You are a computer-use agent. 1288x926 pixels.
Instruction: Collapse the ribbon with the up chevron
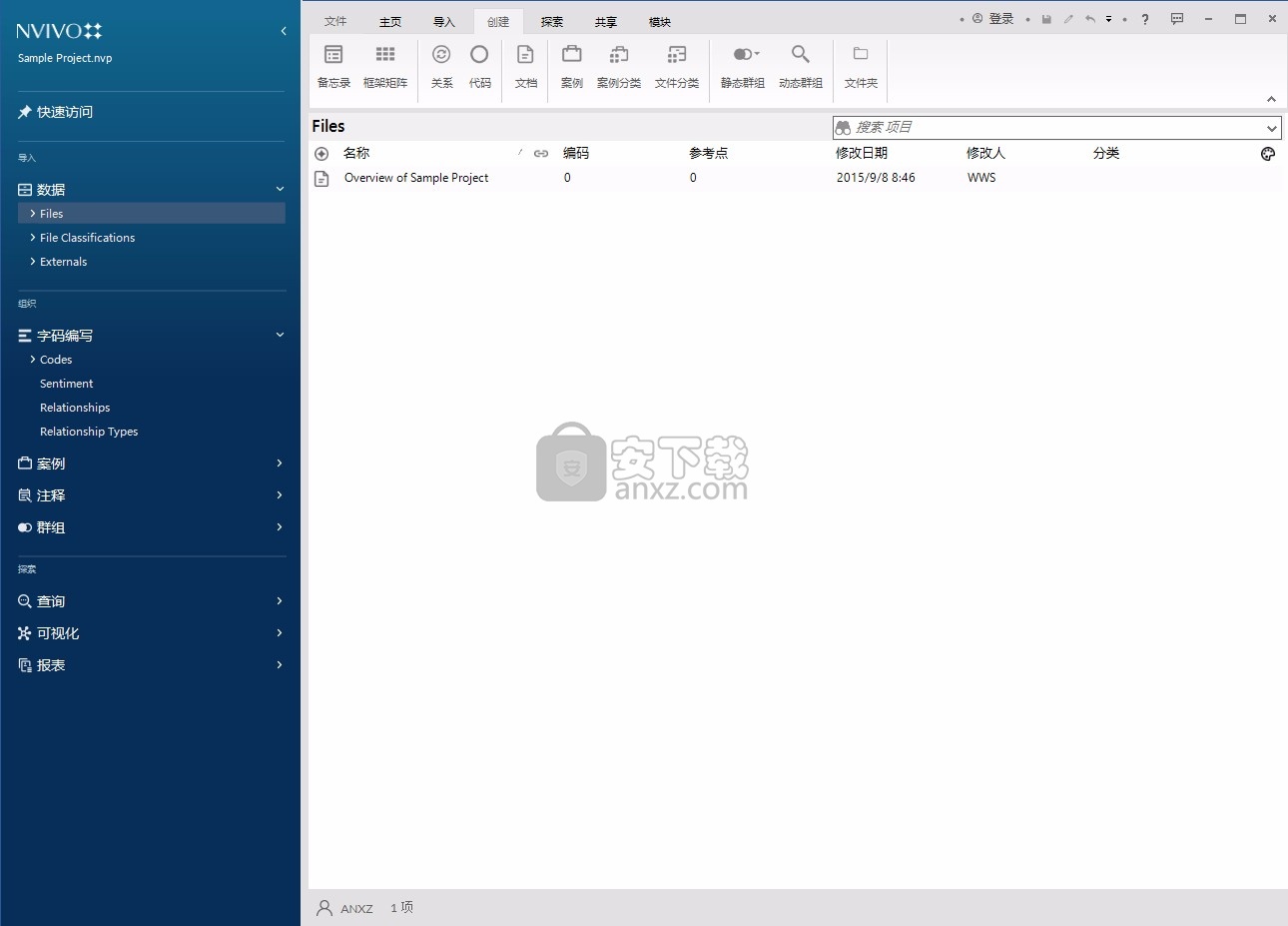pyautogui.click(x=1271, y=99)
